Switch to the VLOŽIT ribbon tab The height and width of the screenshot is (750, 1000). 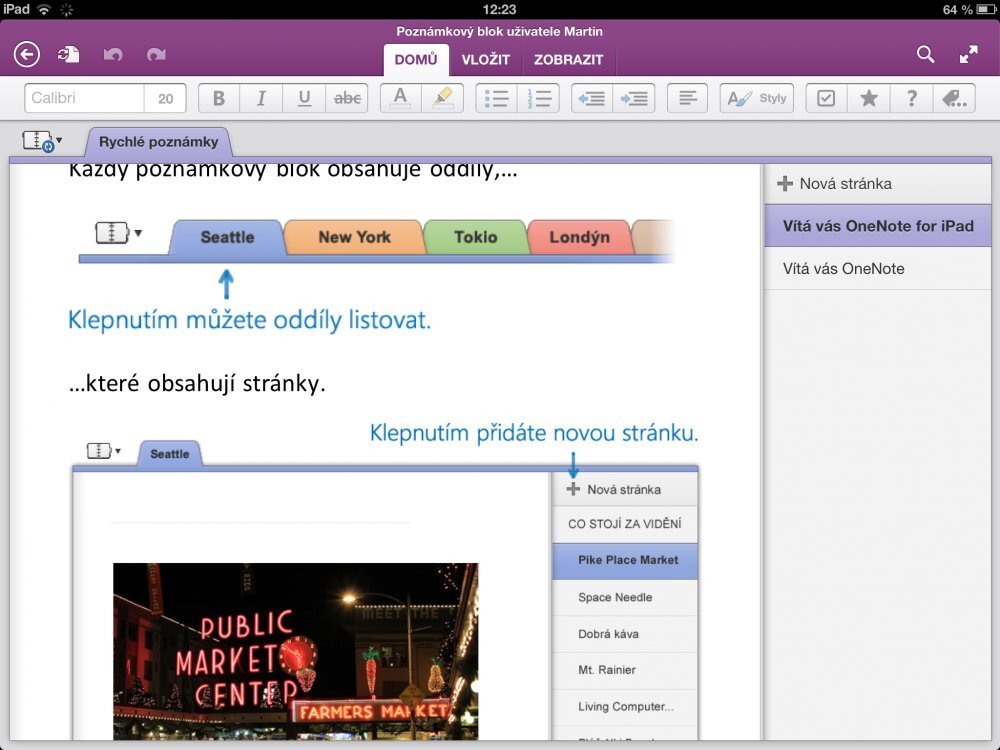pos(487,60)
